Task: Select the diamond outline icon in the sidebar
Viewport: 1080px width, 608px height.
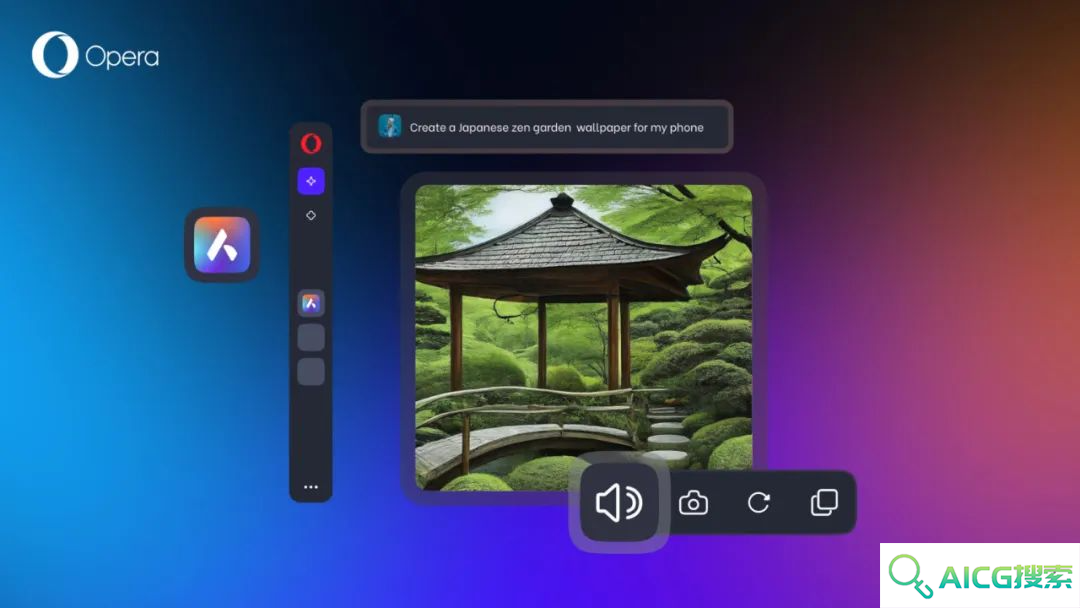Action: pyautogui.click(x=311, y=216)
